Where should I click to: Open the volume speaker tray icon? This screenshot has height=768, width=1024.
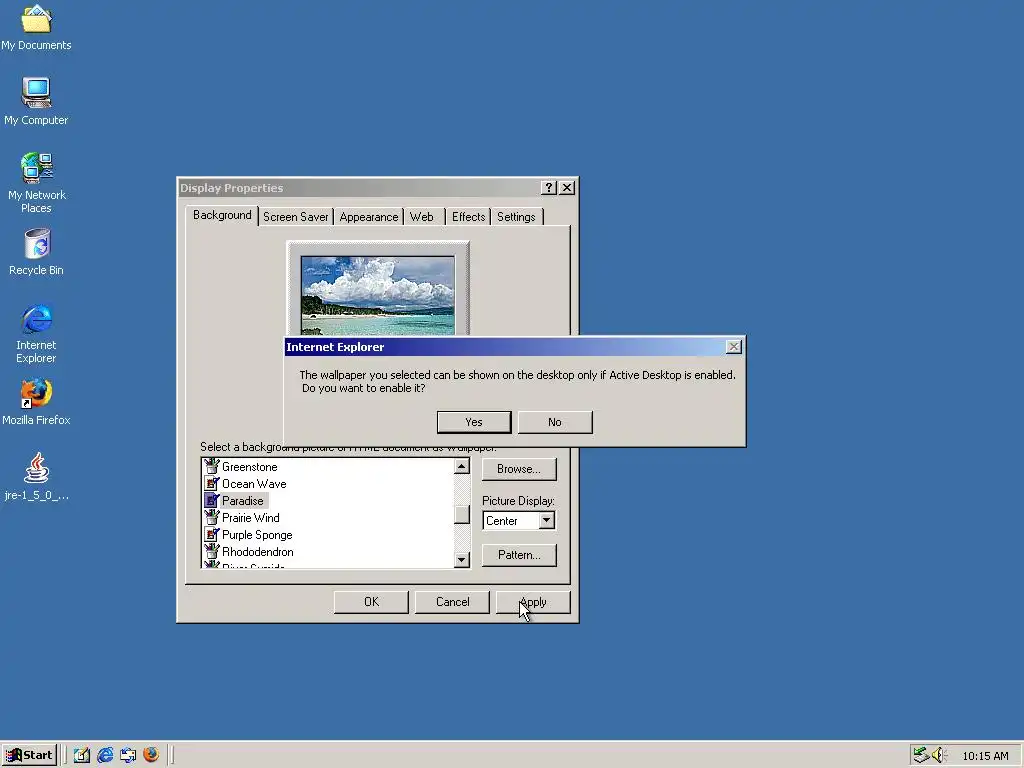pyautogui.click(x=939, y=755)
